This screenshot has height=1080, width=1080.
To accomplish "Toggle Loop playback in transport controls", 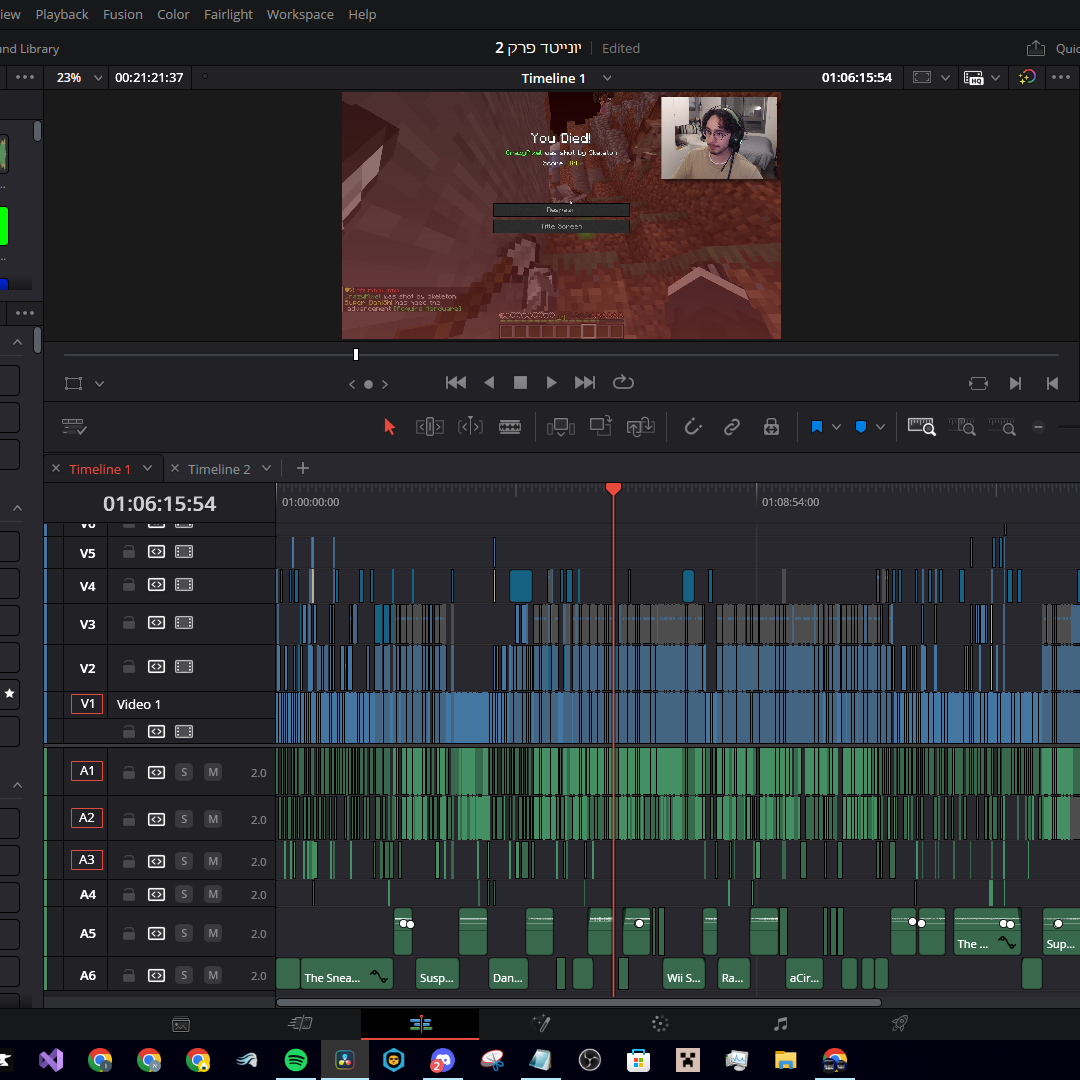I will tap(623, 382).
